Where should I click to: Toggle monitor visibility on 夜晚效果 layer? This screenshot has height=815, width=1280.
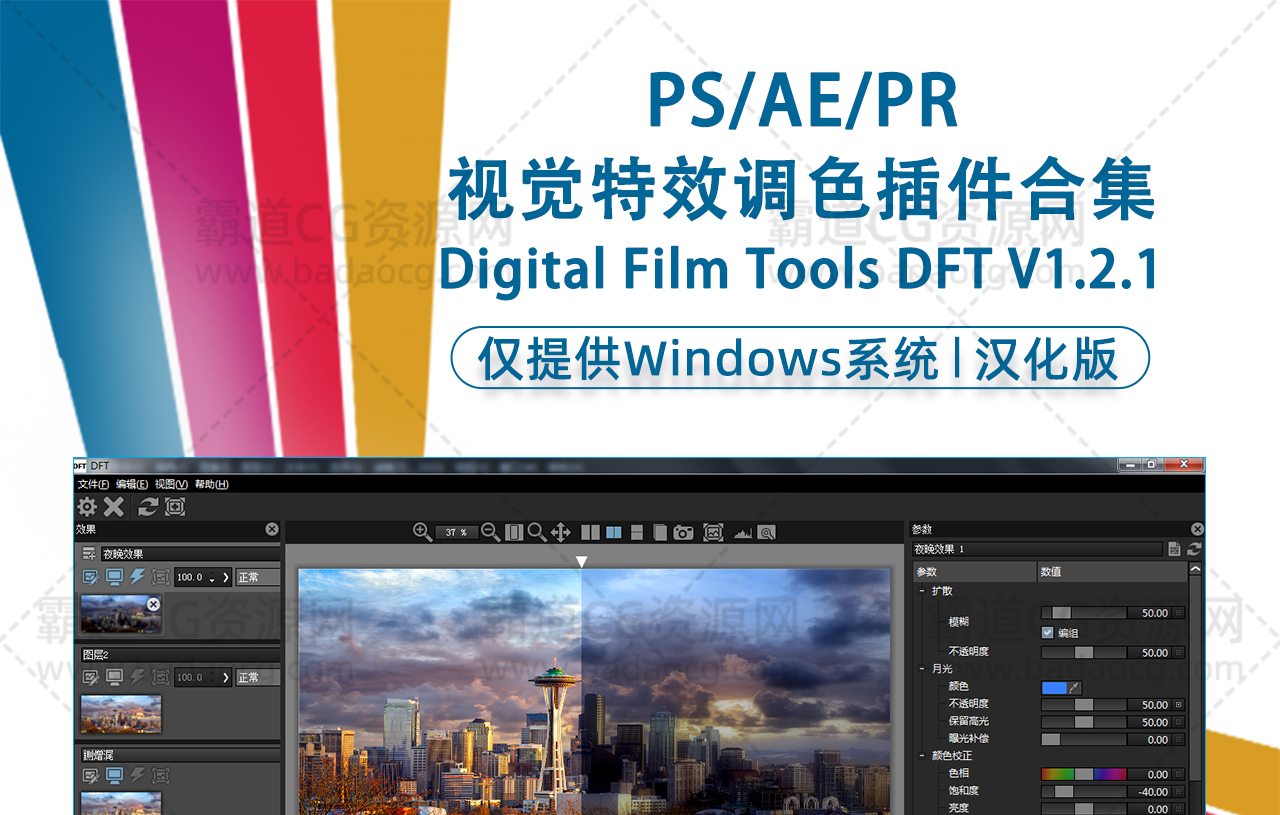pyautogui.click(x=114, y=577)
